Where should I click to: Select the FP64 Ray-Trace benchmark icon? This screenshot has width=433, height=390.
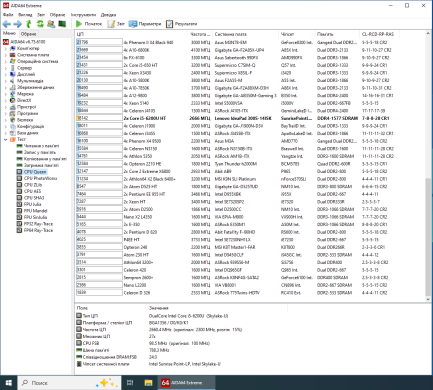[20, 230]
